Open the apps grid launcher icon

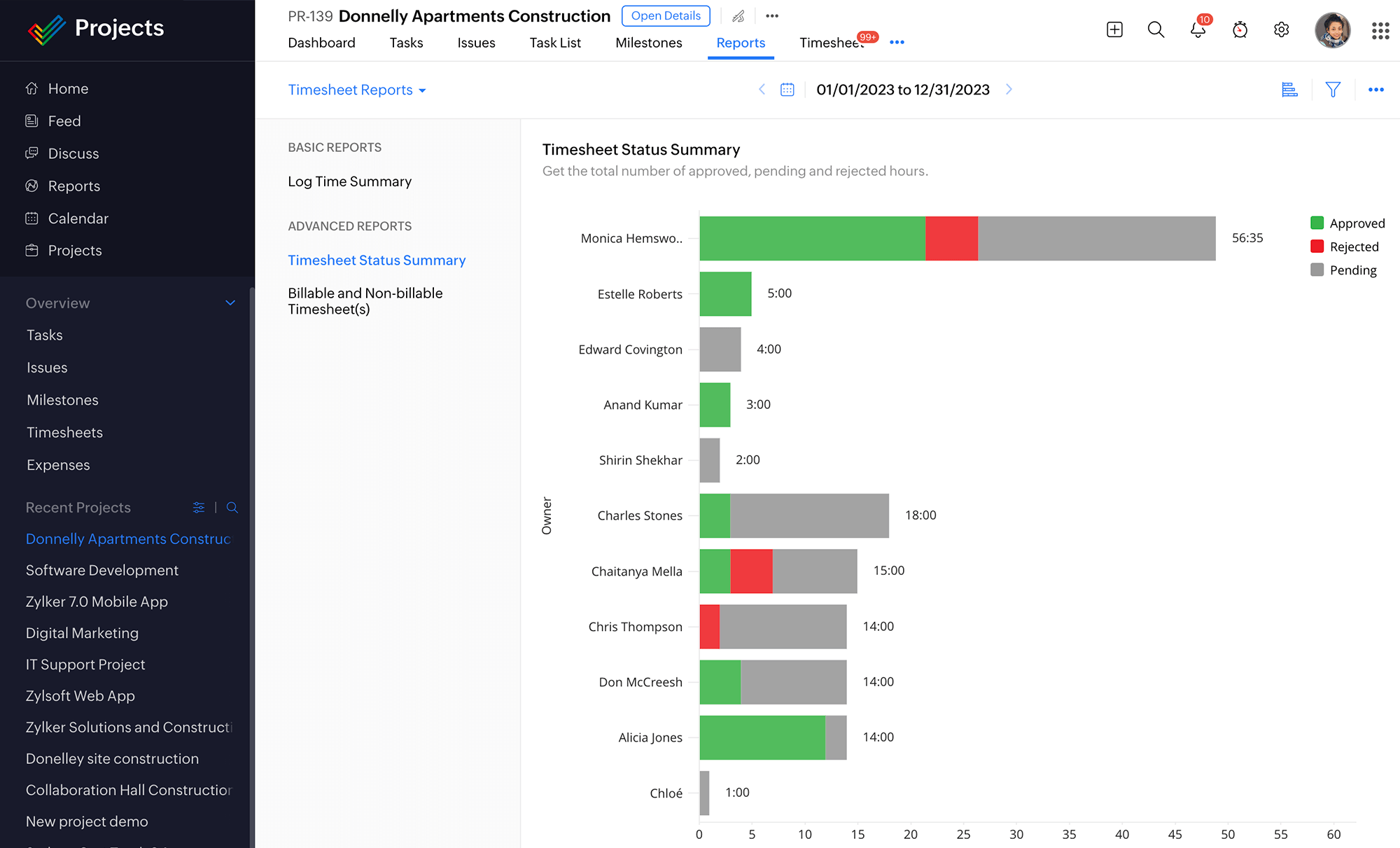[1380, 30]
